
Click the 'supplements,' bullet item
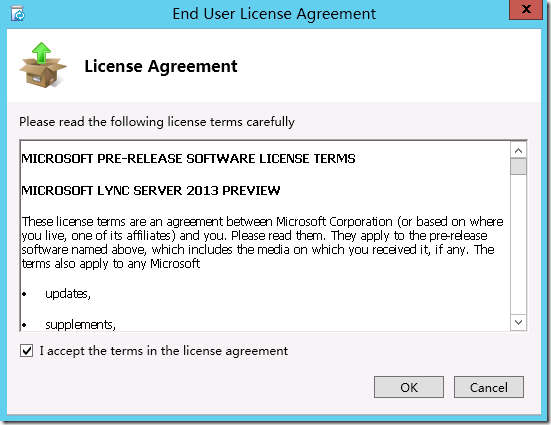(x=80, y=324)
